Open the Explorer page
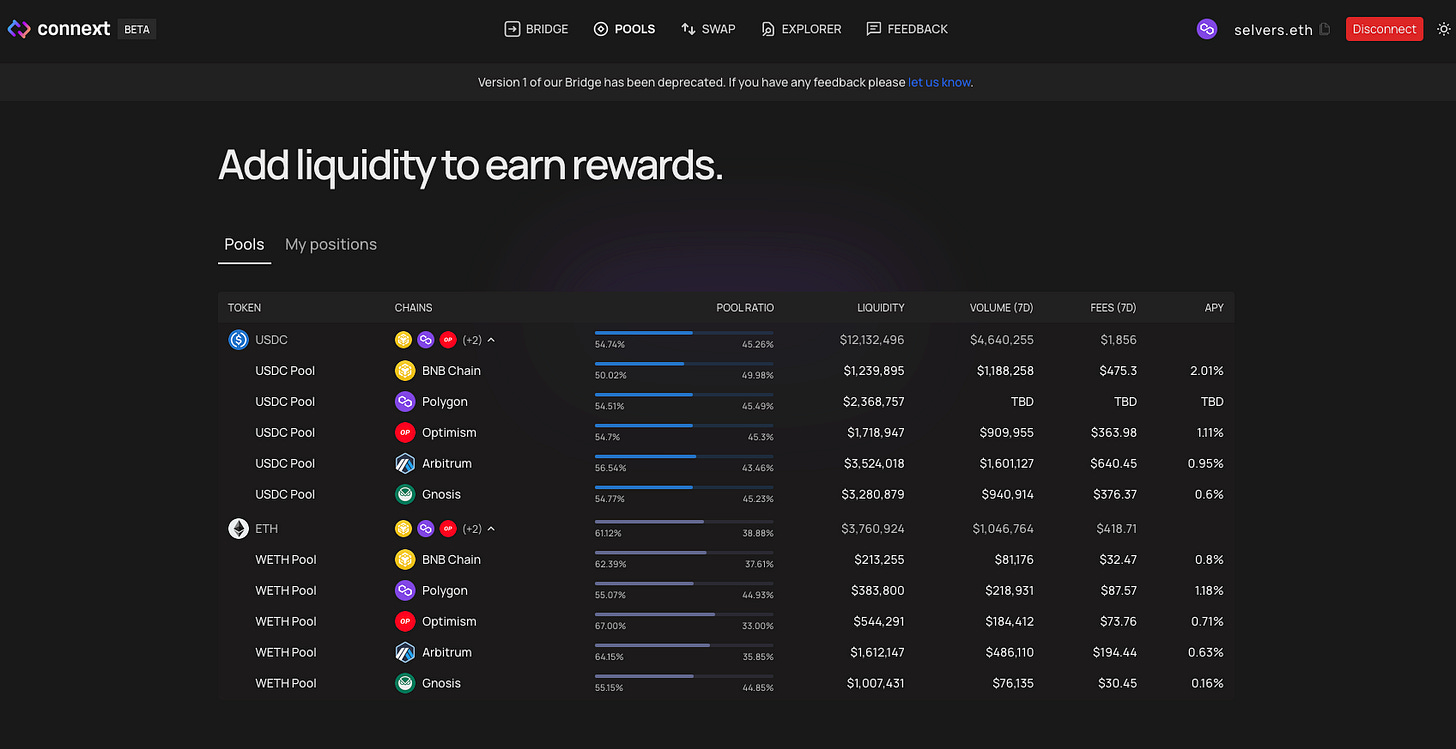This screenshot has width=1456, height=749. 800,29
